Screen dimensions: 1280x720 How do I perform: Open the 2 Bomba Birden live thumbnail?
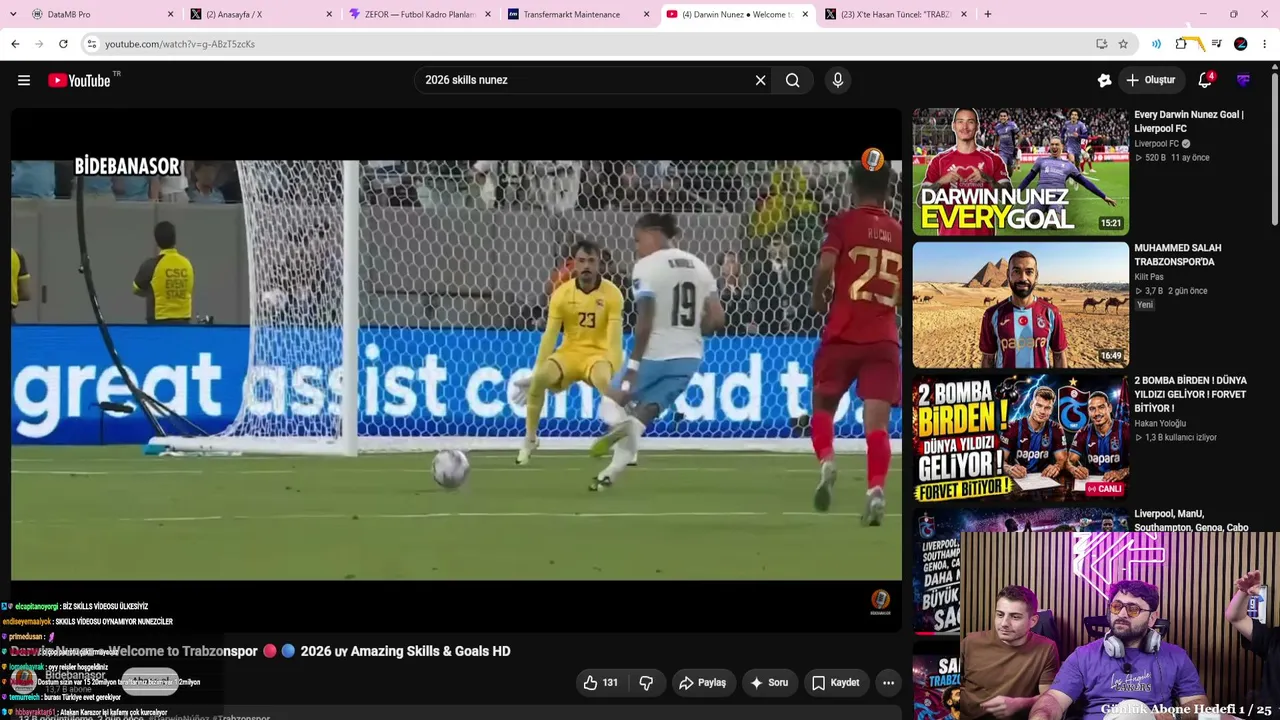click(x=1020, y=438)
